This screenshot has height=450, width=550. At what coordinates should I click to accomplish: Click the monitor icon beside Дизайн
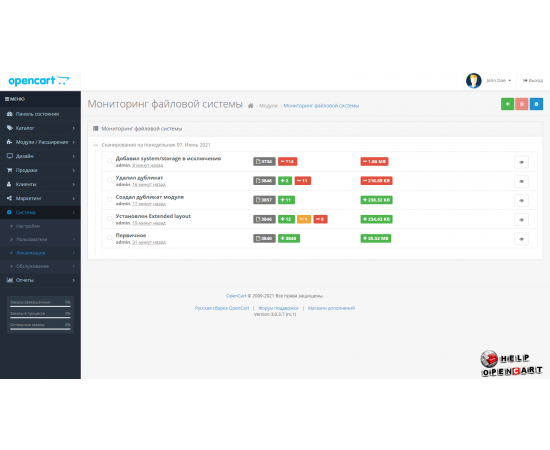(x=9, y=156)
